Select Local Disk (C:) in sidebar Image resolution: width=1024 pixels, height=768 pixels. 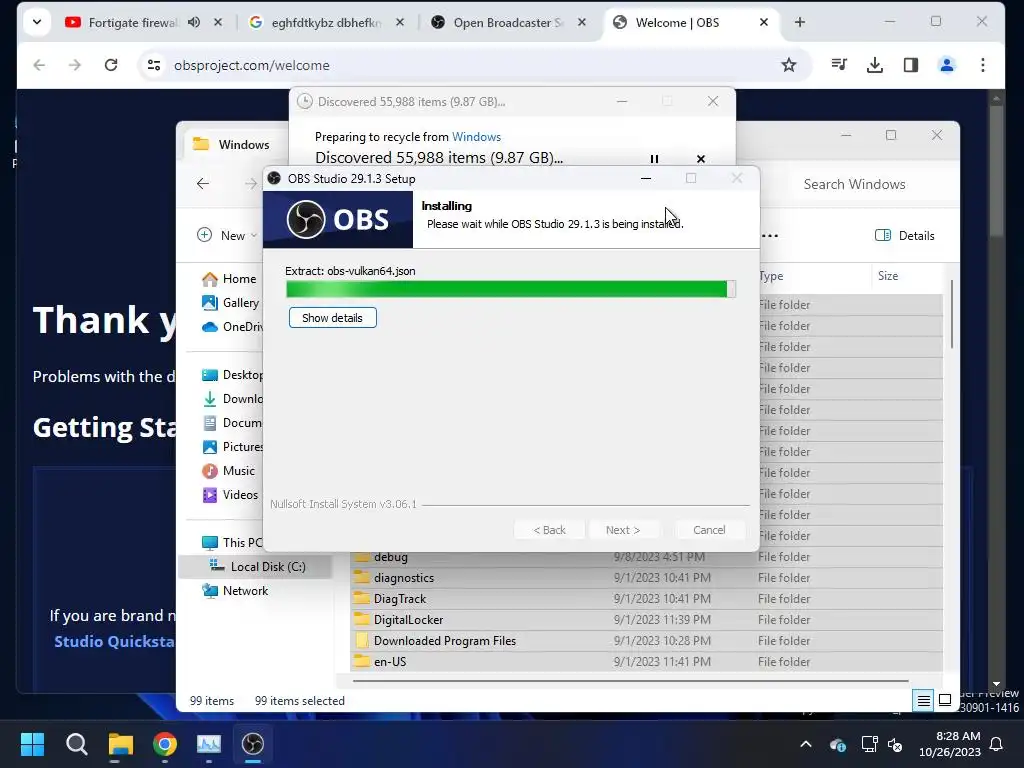[257, 567]
